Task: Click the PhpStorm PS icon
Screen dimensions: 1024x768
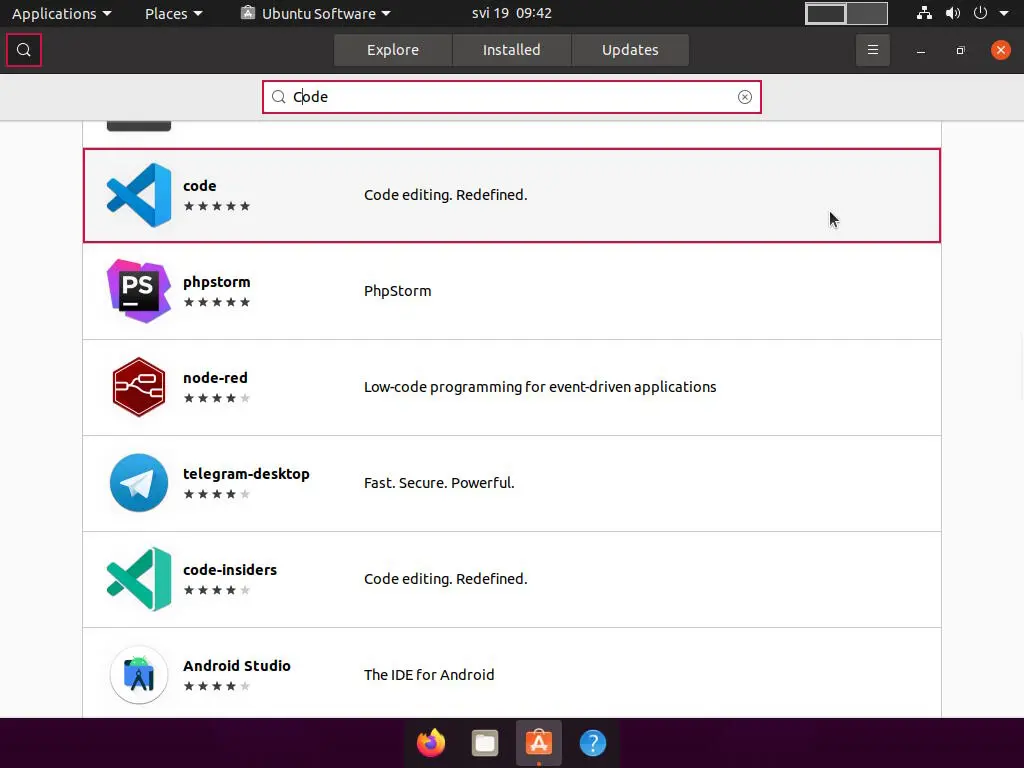Action: (x=139, y=291)
